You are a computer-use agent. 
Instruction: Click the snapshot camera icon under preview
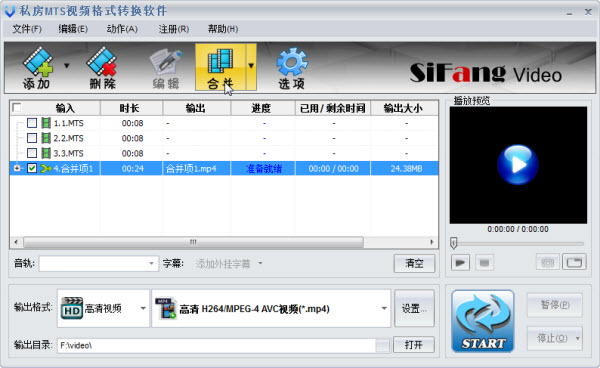point(547,262)
